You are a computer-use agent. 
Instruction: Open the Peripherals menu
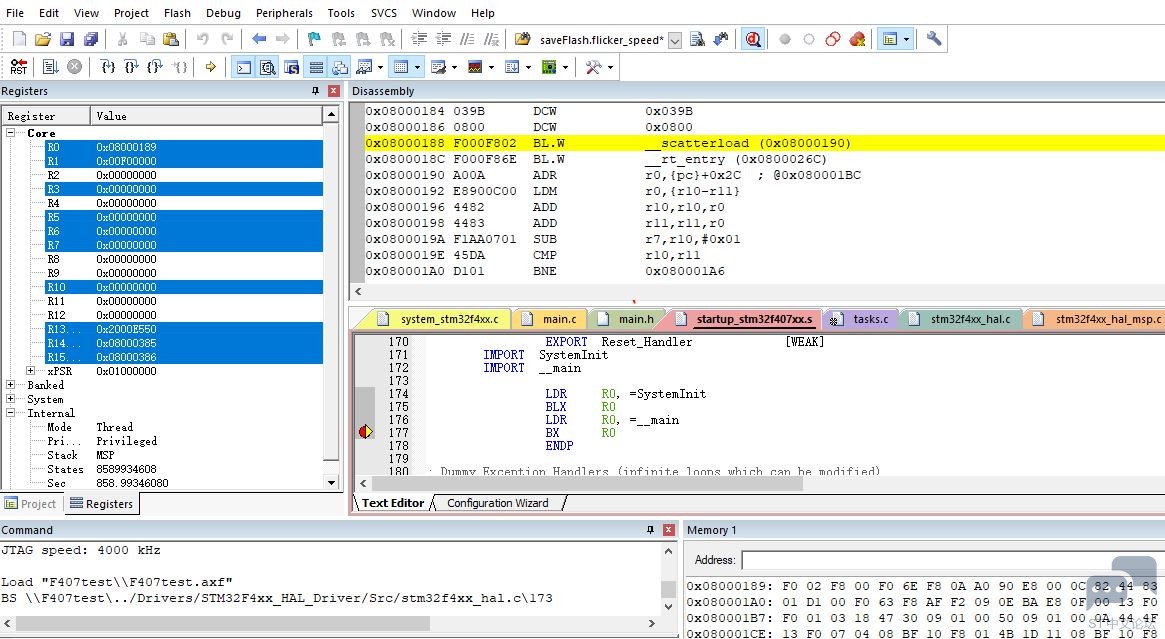click(x=284, y=13)
